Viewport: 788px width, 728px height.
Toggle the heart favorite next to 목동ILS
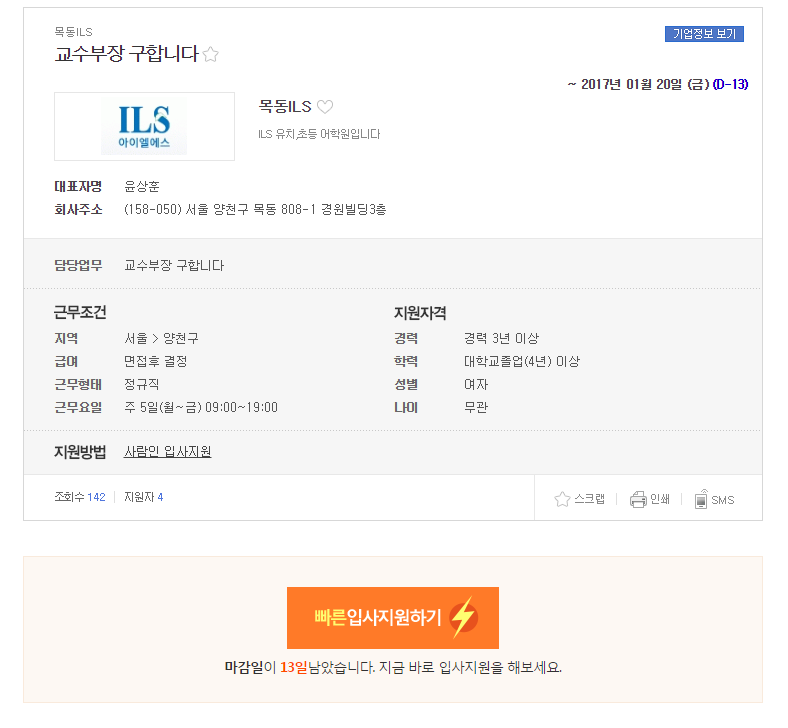pyautogui.click(x=325, y=107)
